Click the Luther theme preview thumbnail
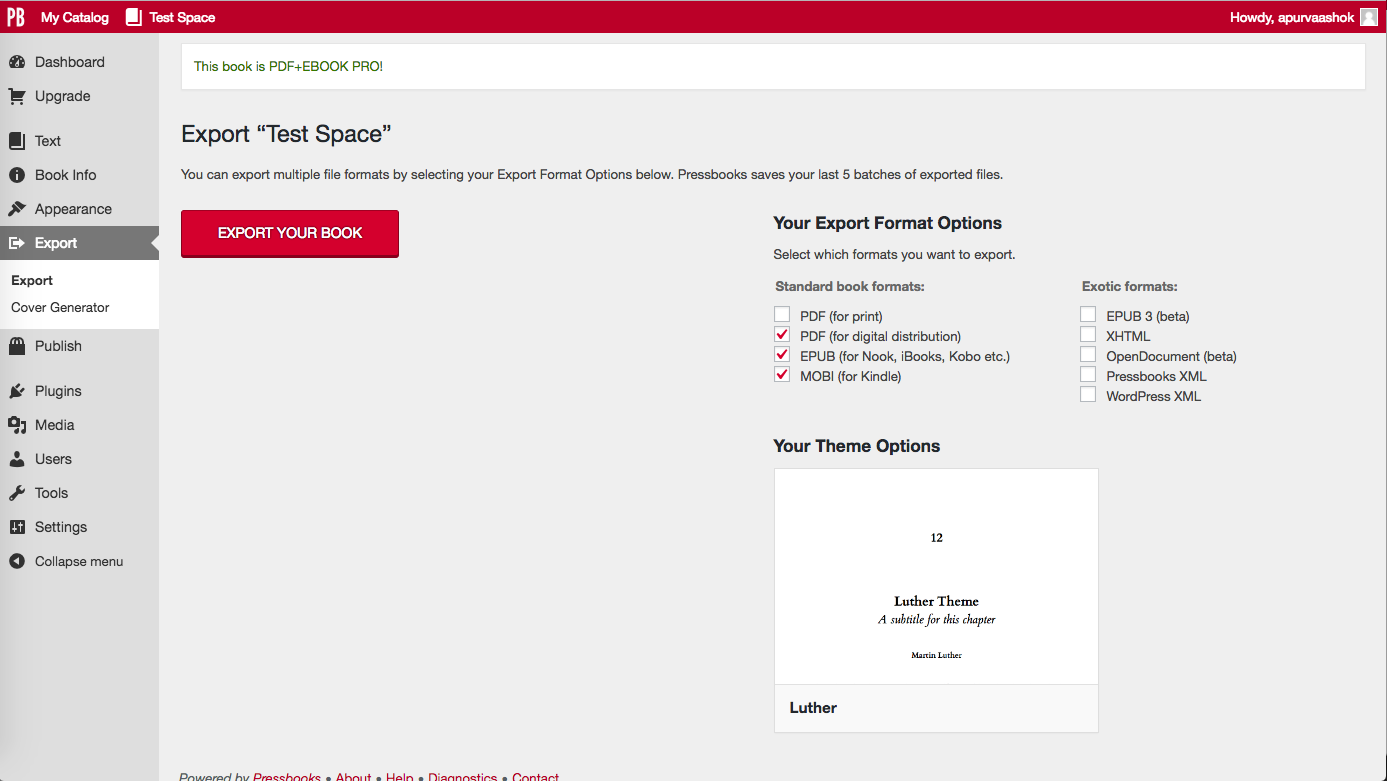Image resolution: width=1387 pixels, height=781 pixels. tap(936, 577)
